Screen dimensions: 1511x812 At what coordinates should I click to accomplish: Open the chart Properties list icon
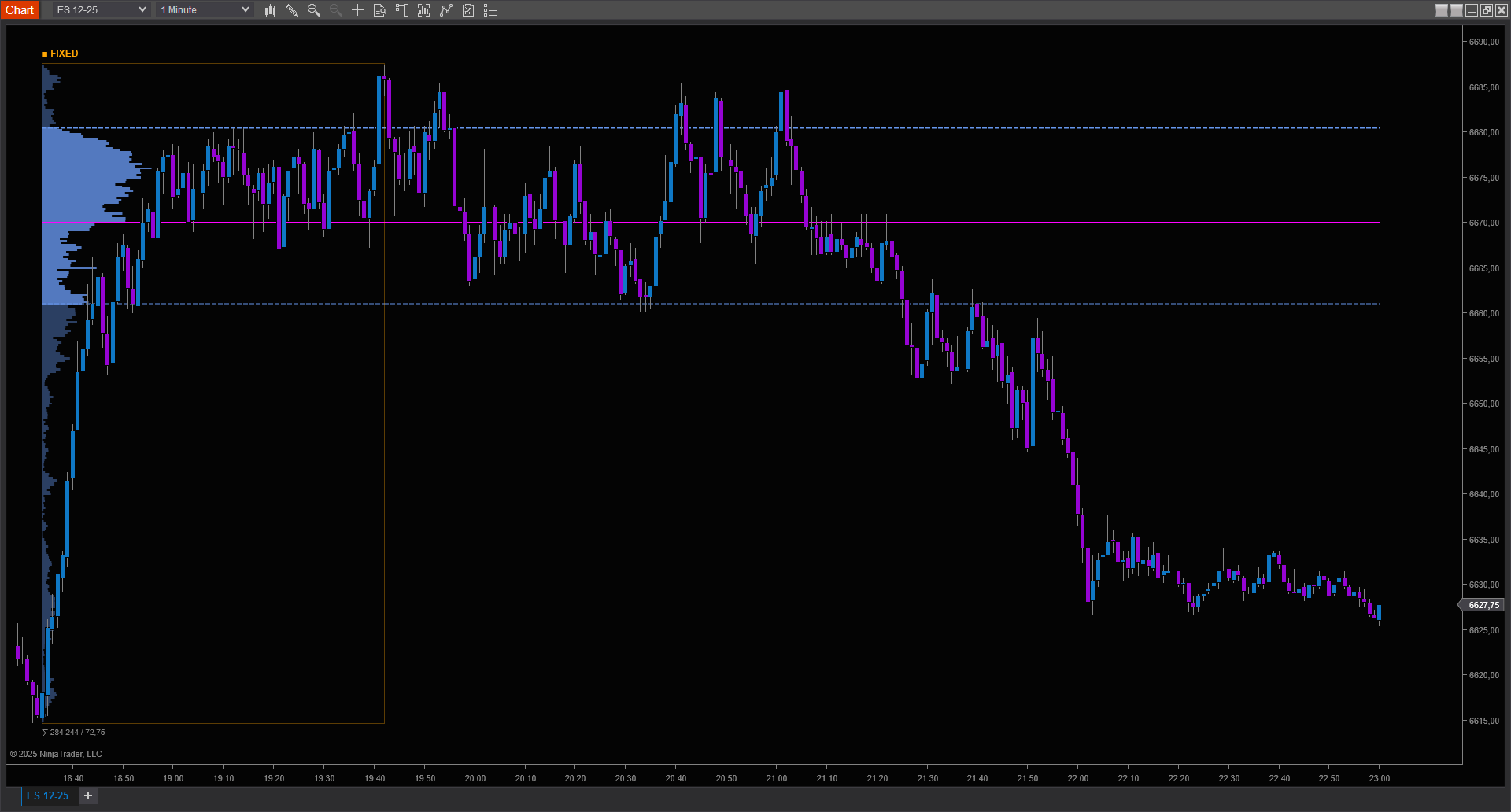(490, 10)
